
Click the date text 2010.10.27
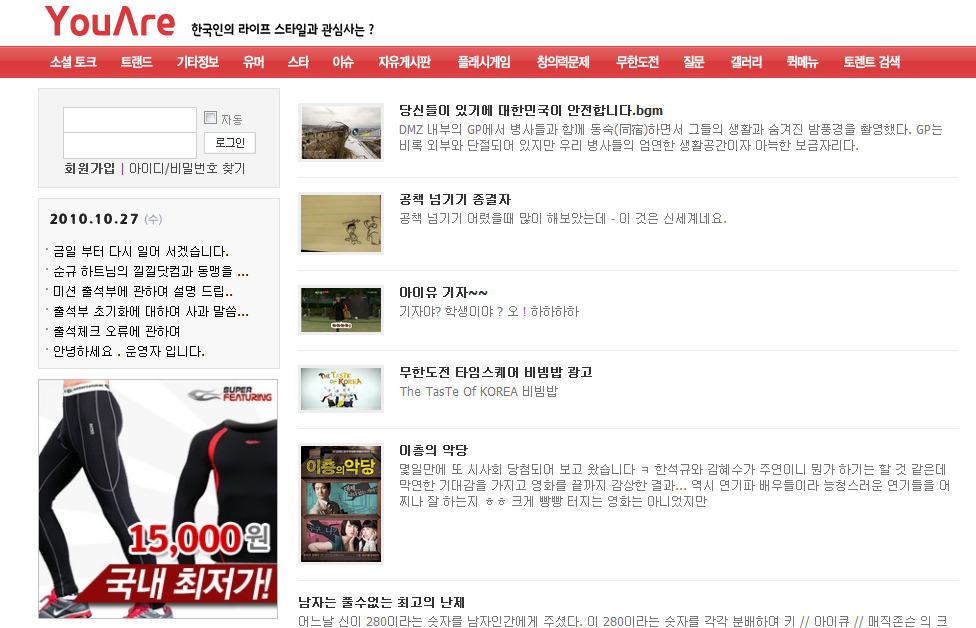coord(94,219)
